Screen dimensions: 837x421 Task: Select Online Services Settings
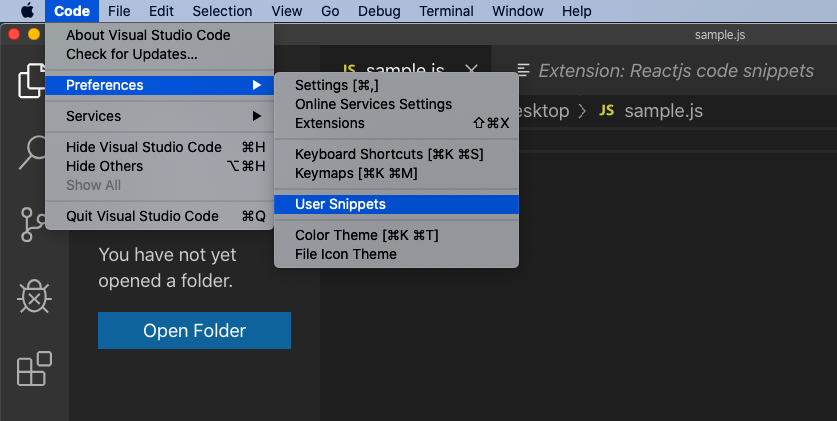click(396, 104)
